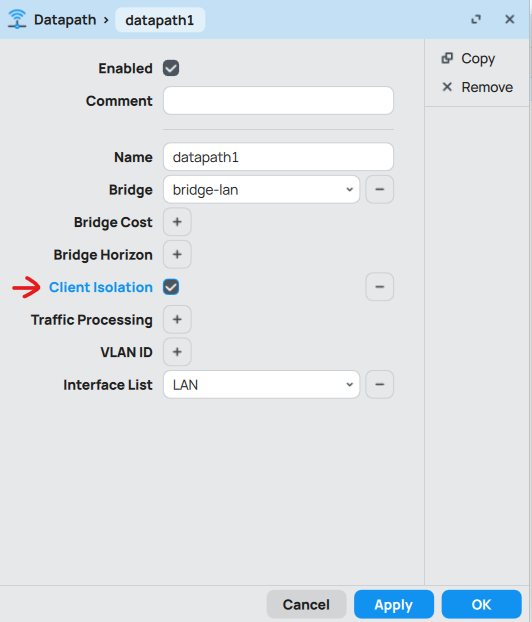Viewport: 532px width, 622px height.
Task: Open the Bridge dropdown showing bridge-lan
Action: coord(261,190)
